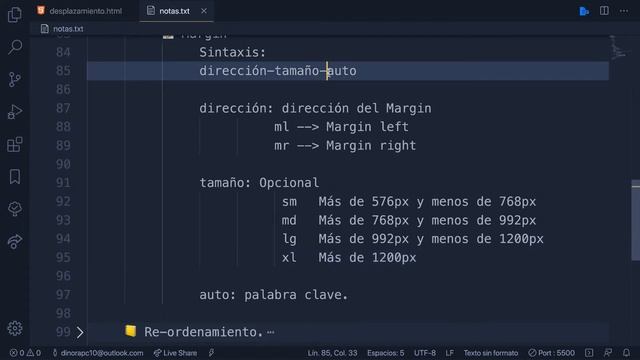Open the Live Share sidebar icon
The width and height of the screenshot is (640, 360).
15,241
